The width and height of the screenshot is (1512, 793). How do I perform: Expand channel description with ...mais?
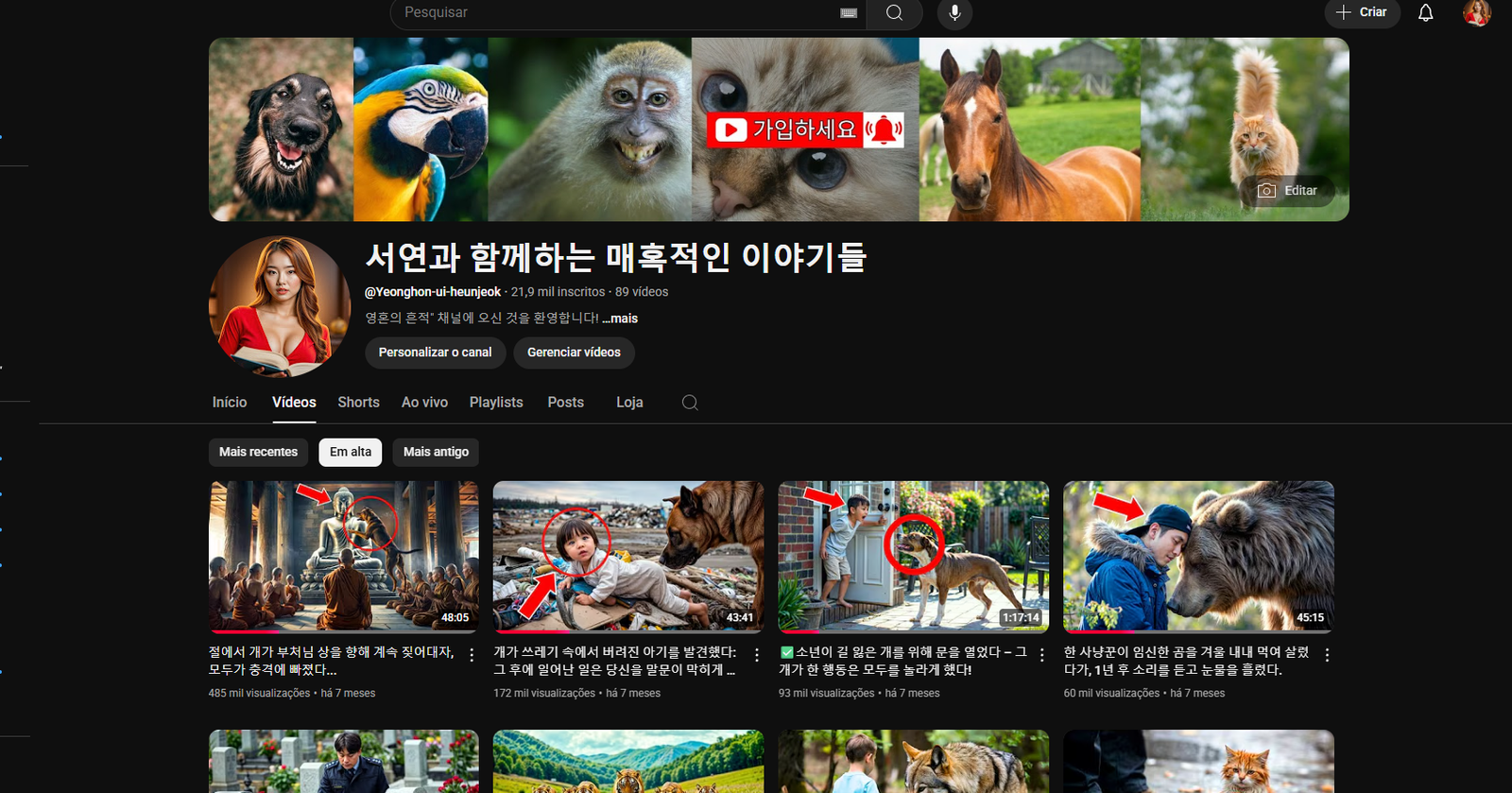pyautogui.click(x=620, y=319)
